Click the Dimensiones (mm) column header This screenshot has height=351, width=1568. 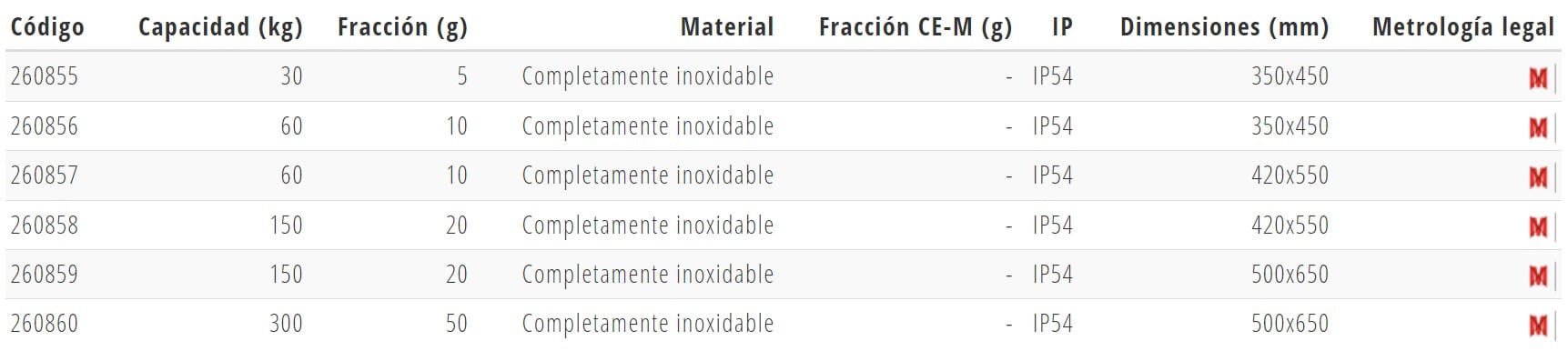click(x=1224, y=27)
